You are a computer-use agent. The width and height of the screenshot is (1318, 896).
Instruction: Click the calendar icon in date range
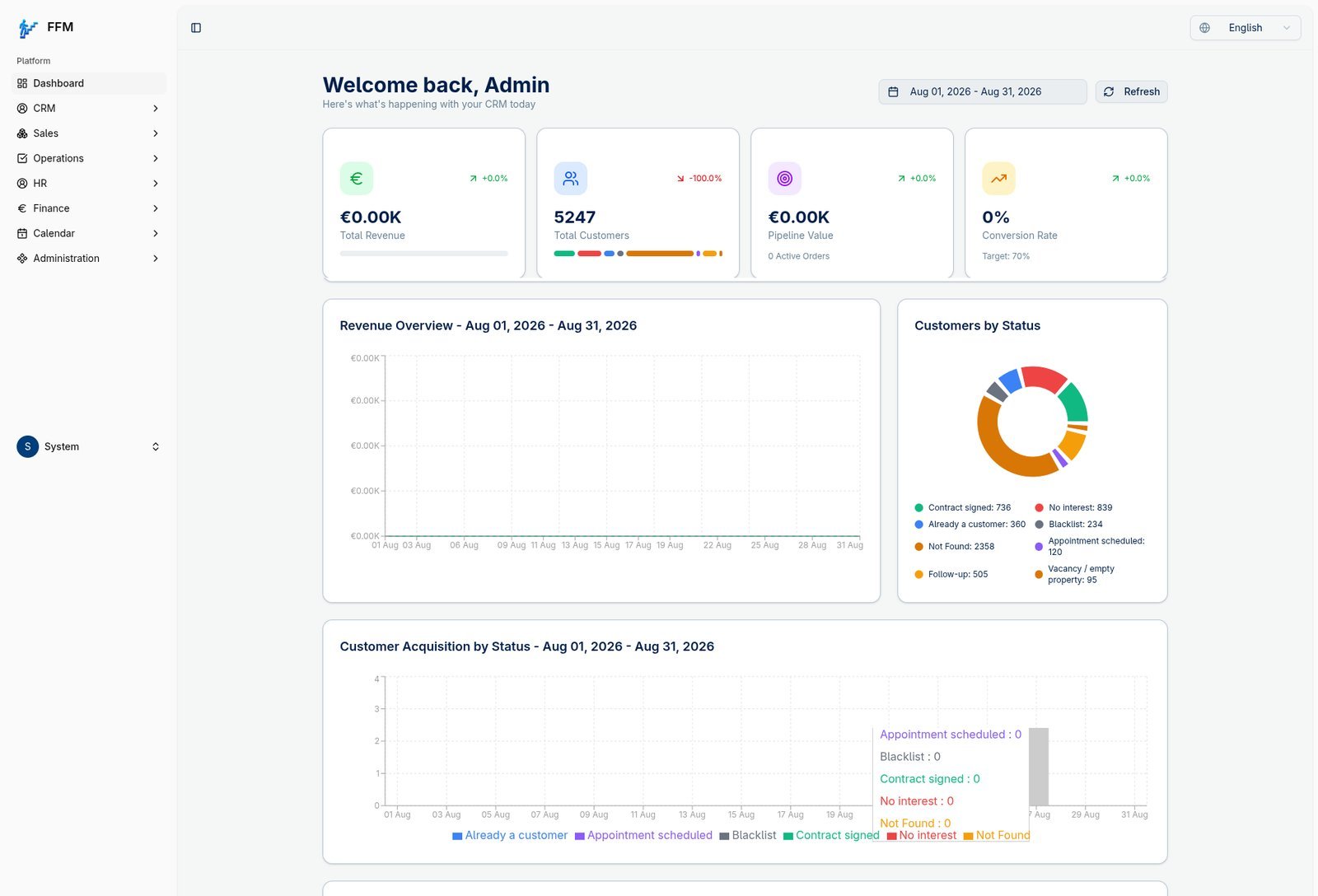pyautogui.click(x=893, y=92)
